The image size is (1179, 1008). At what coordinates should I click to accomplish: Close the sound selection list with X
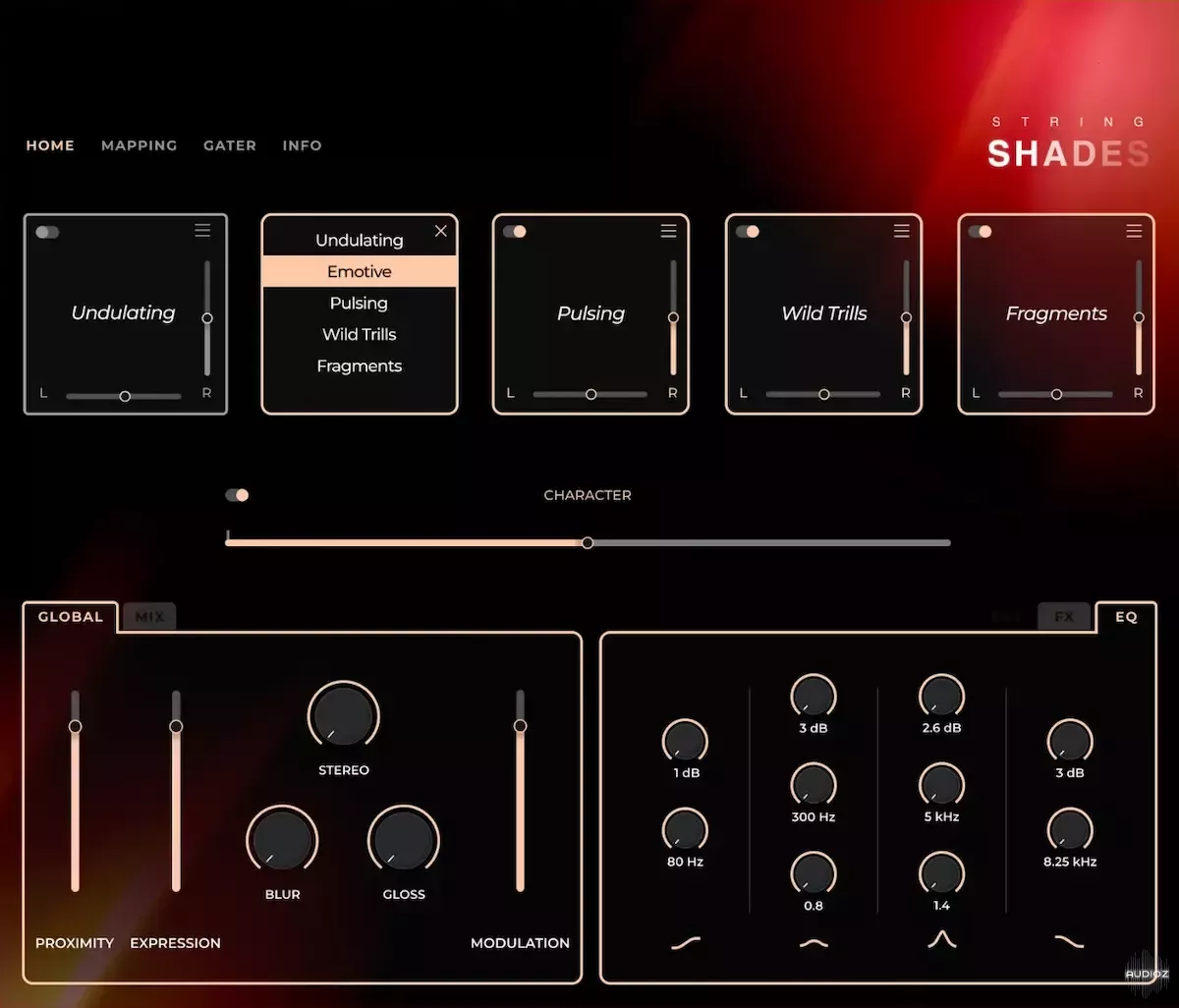(x=440, y=231)
